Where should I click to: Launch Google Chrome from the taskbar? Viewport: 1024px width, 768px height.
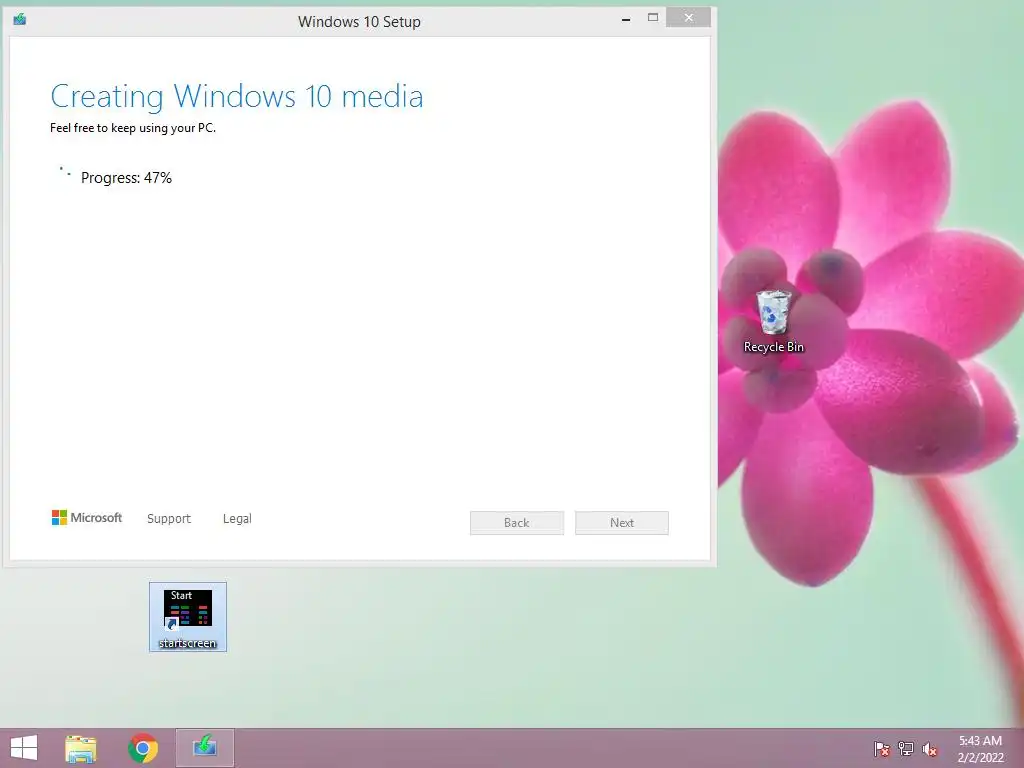[143, 748]
